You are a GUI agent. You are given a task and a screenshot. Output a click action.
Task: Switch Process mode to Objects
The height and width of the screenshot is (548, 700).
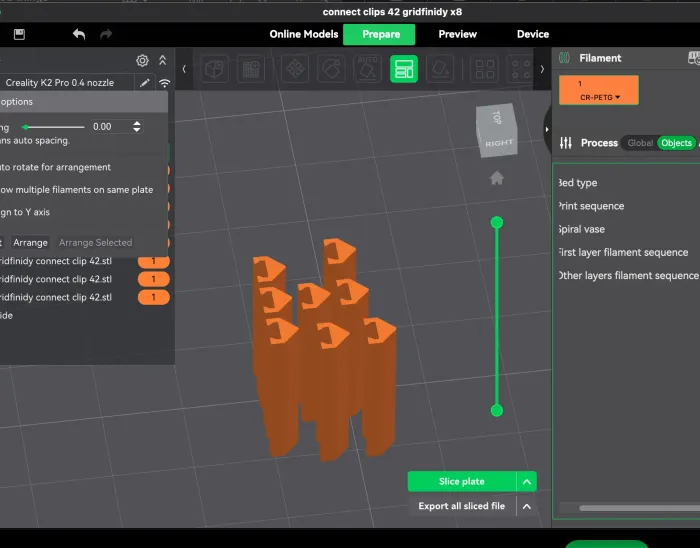pos(676,143)
